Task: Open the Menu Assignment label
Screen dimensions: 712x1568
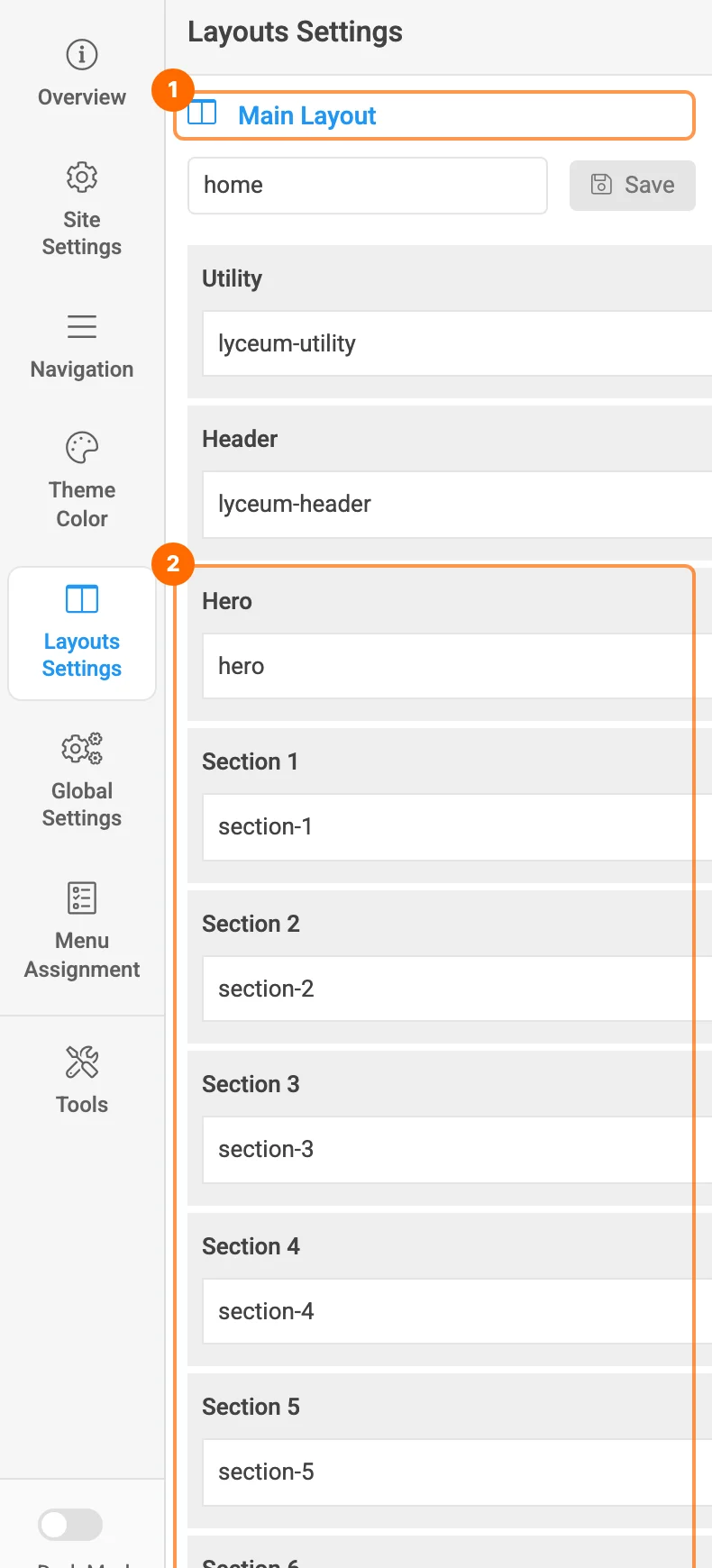Action: (x=82, y=955)
